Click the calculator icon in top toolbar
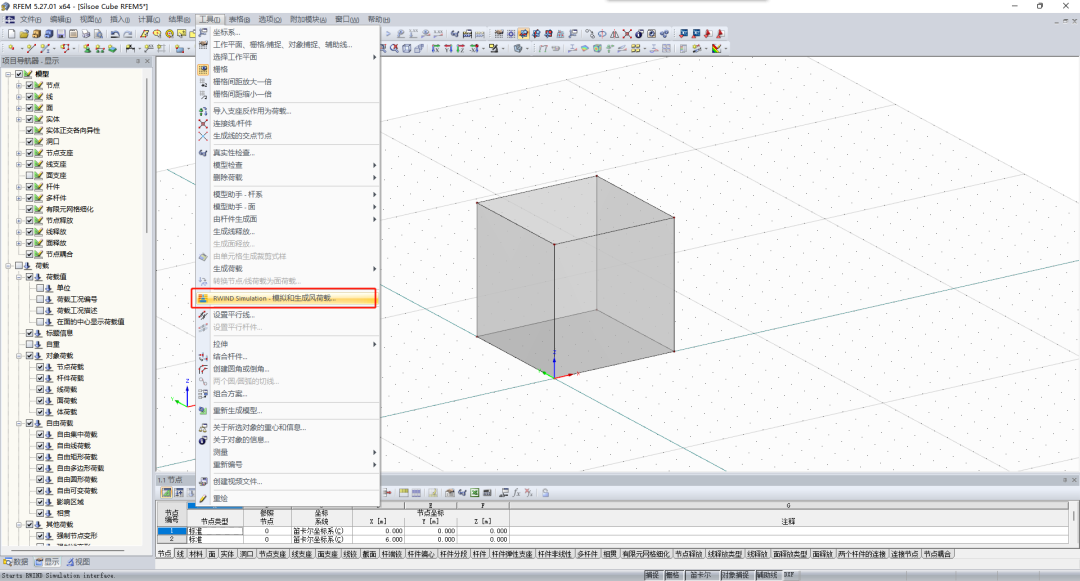1080x581 pixels. [x=467, y=33]
